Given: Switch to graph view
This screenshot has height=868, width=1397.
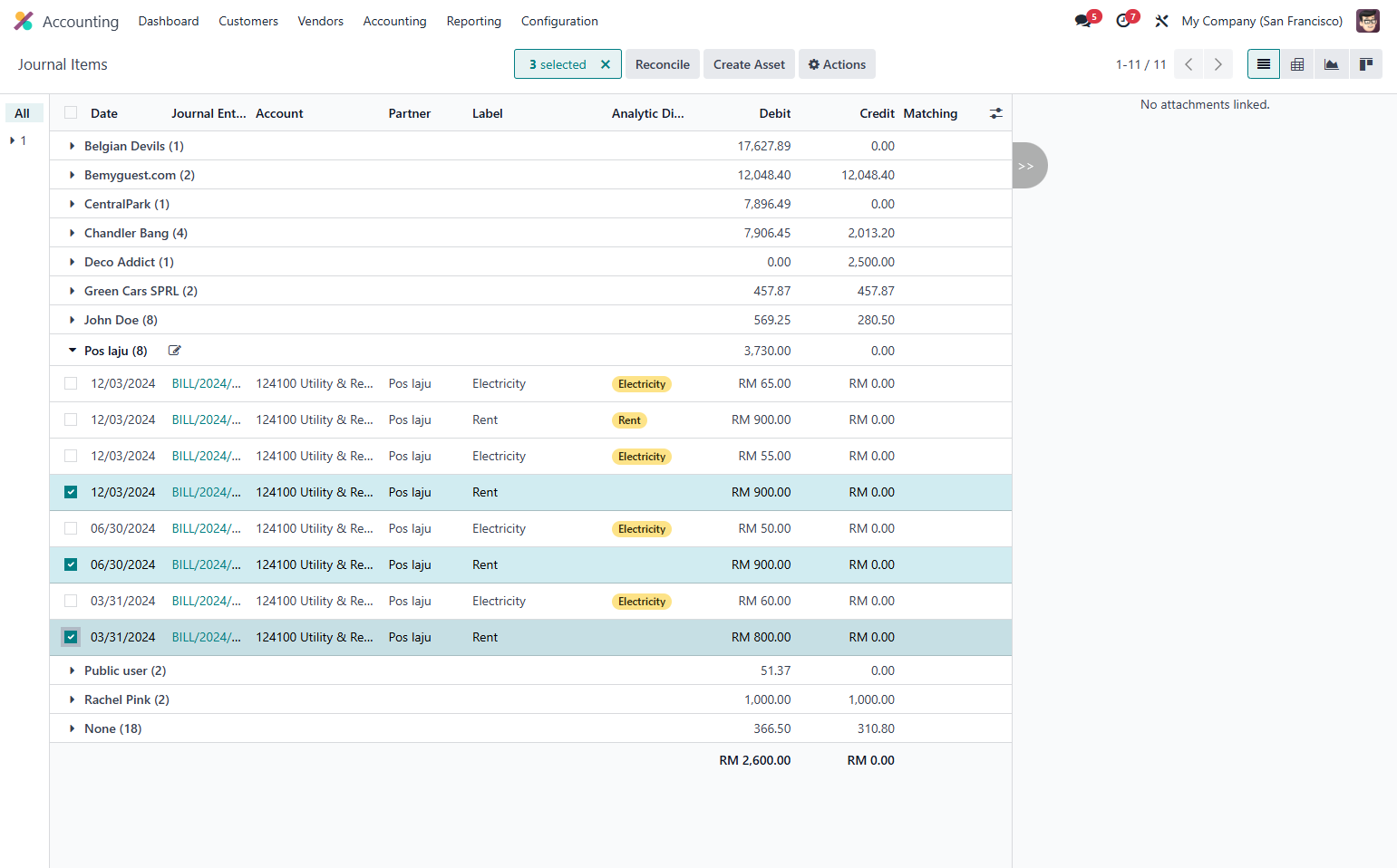Looking at the screenshot, I should click(x=1331, y=64).
